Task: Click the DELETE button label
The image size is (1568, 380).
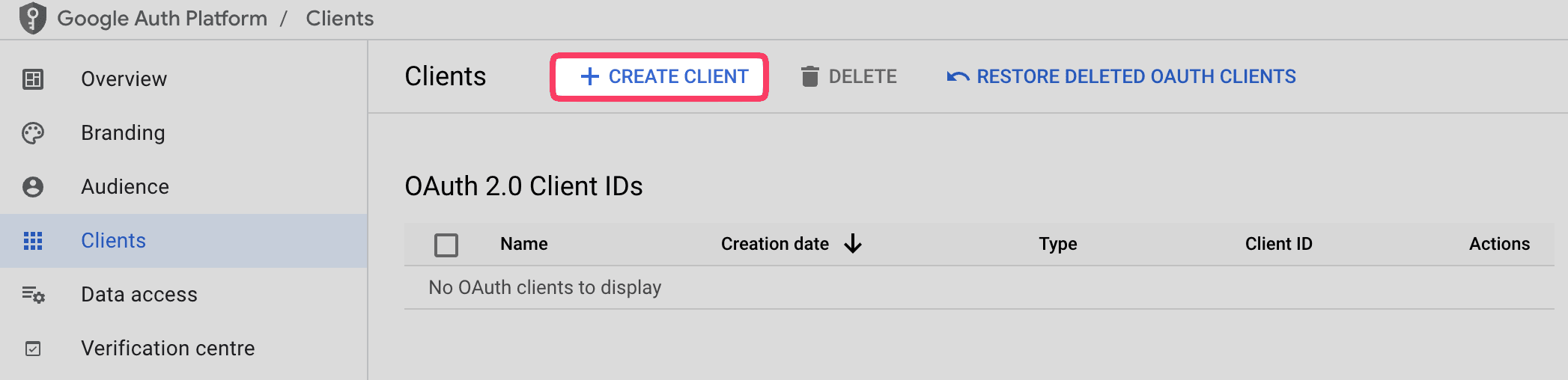Action: (x=863, y=76)
